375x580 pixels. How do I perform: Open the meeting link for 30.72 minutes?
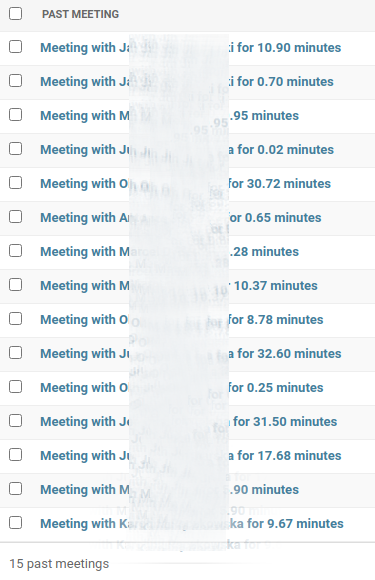tap(185, 184)
